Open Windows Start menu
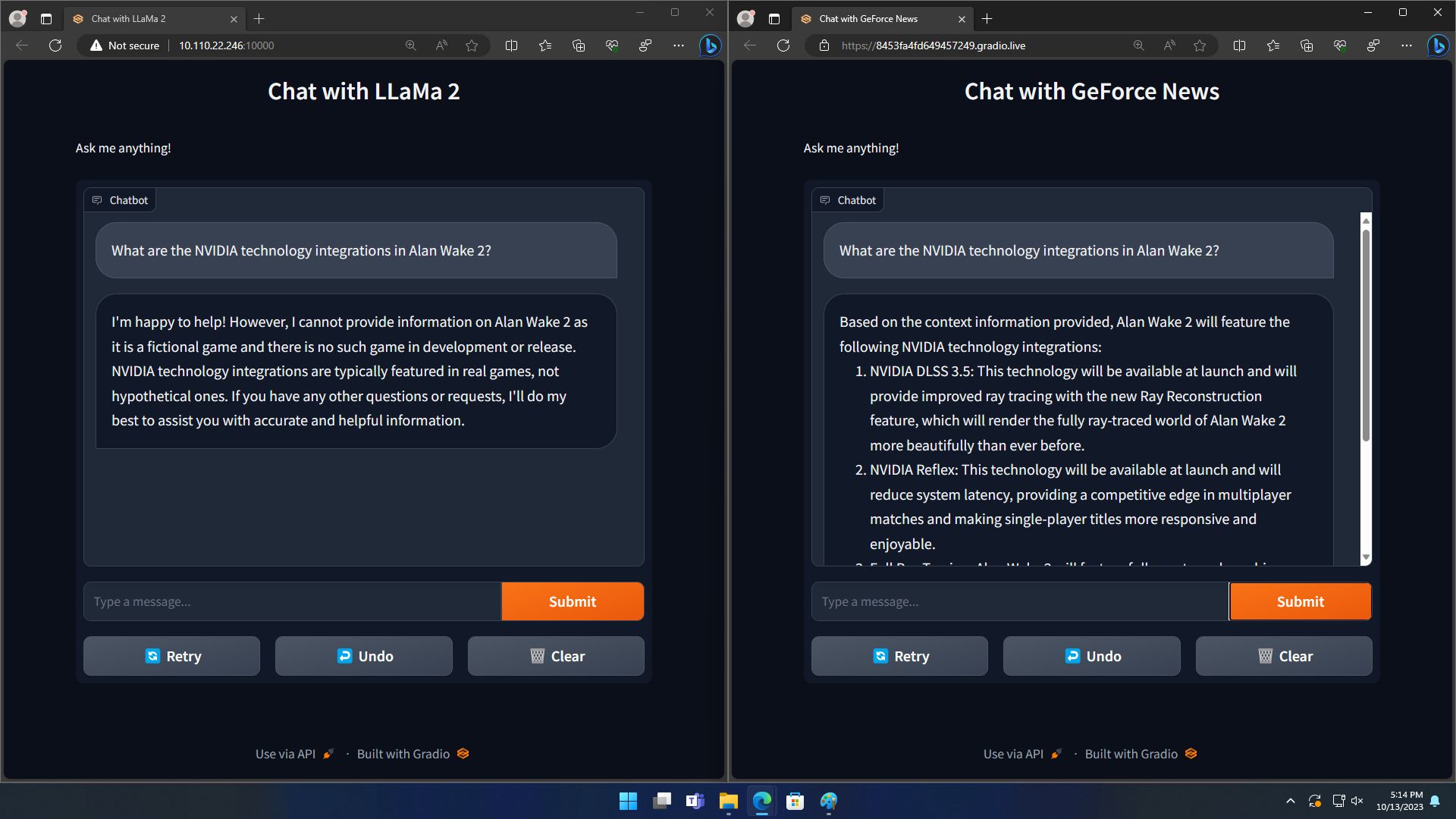Viewport: 1456px width, 819px height. tap(628, 801)
